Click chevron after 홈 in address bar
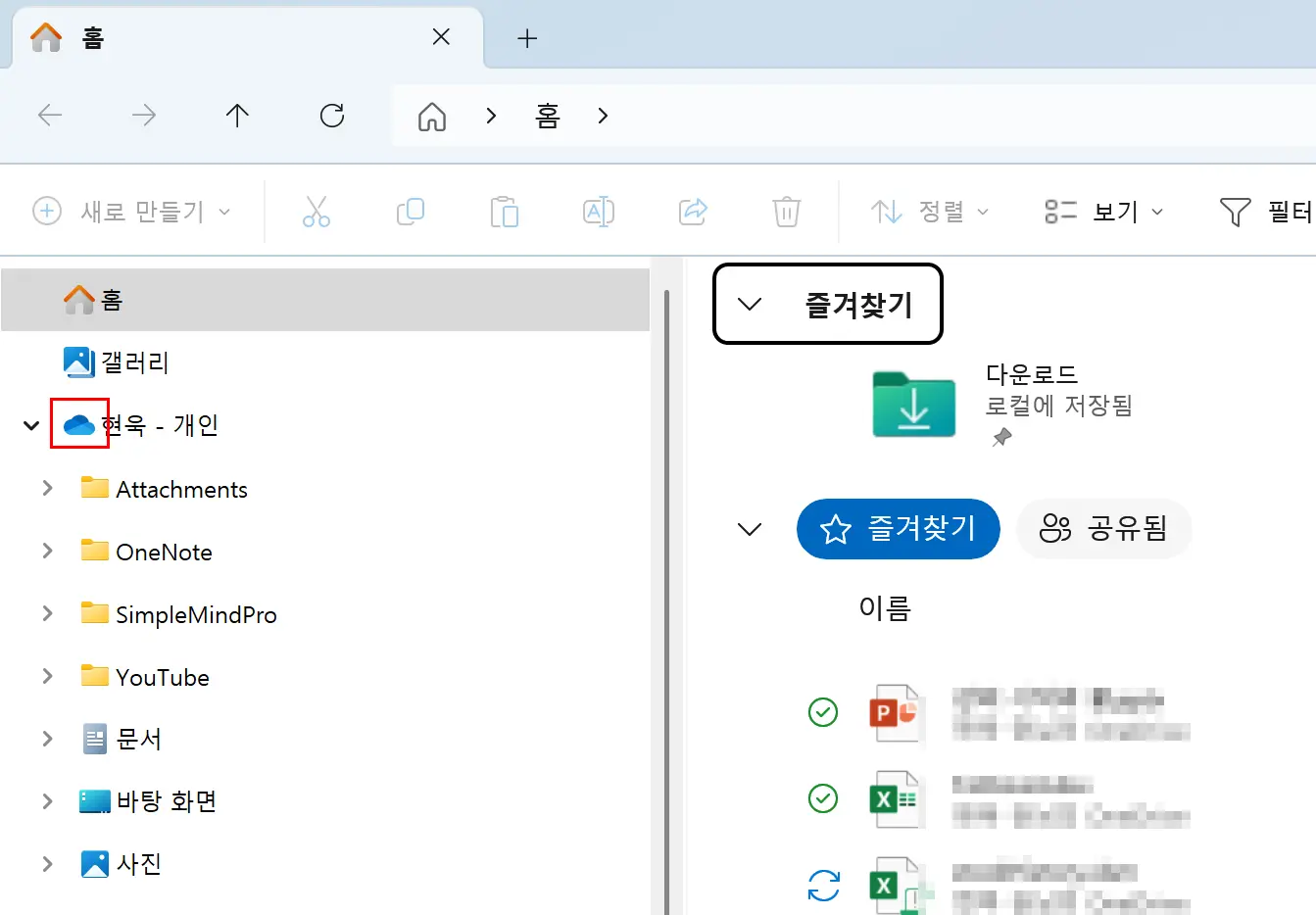 [x=603, y=116]
